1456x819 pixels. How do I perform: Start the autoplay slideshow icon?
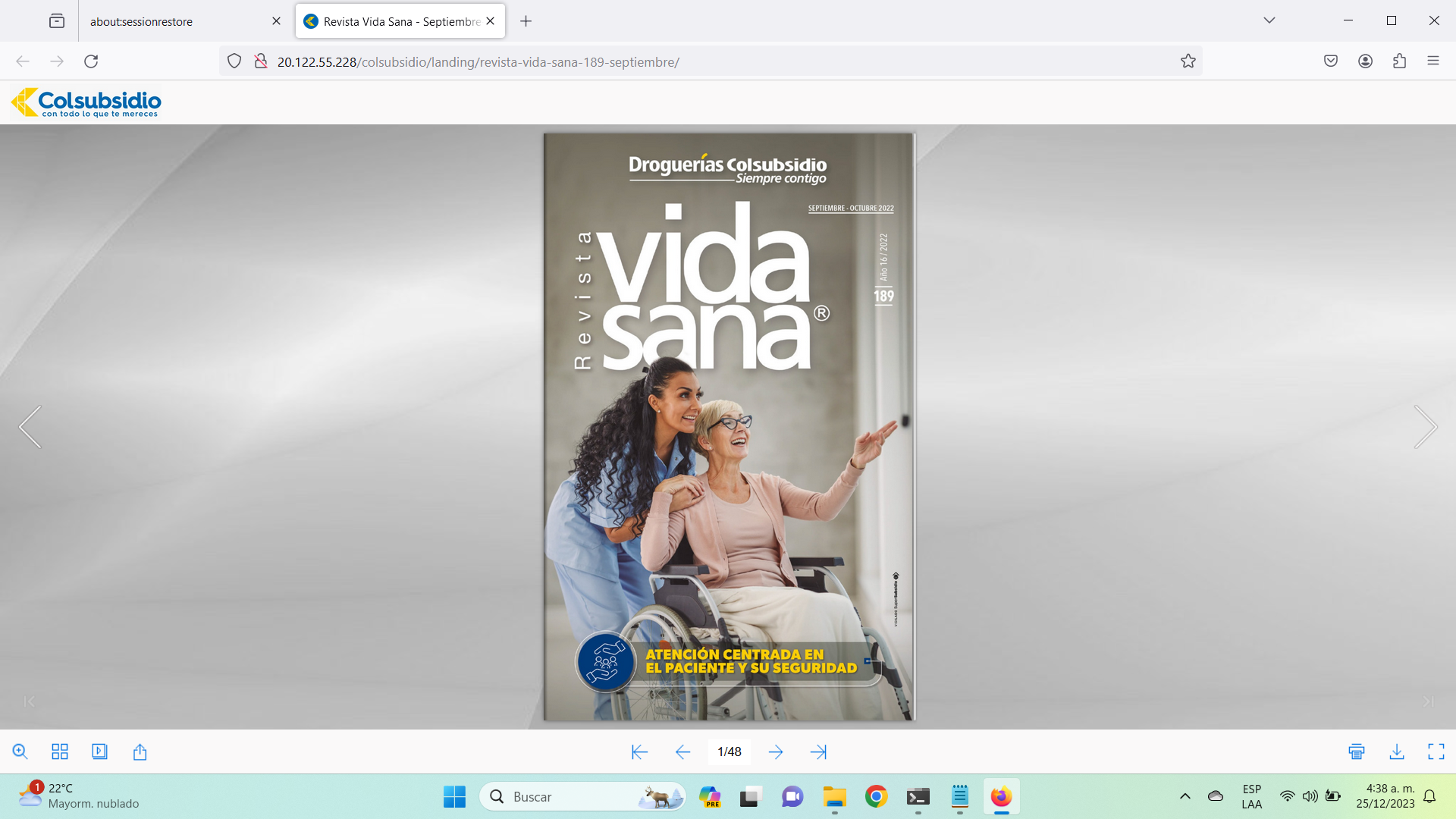pyautogui.click(x=99, y=752)
